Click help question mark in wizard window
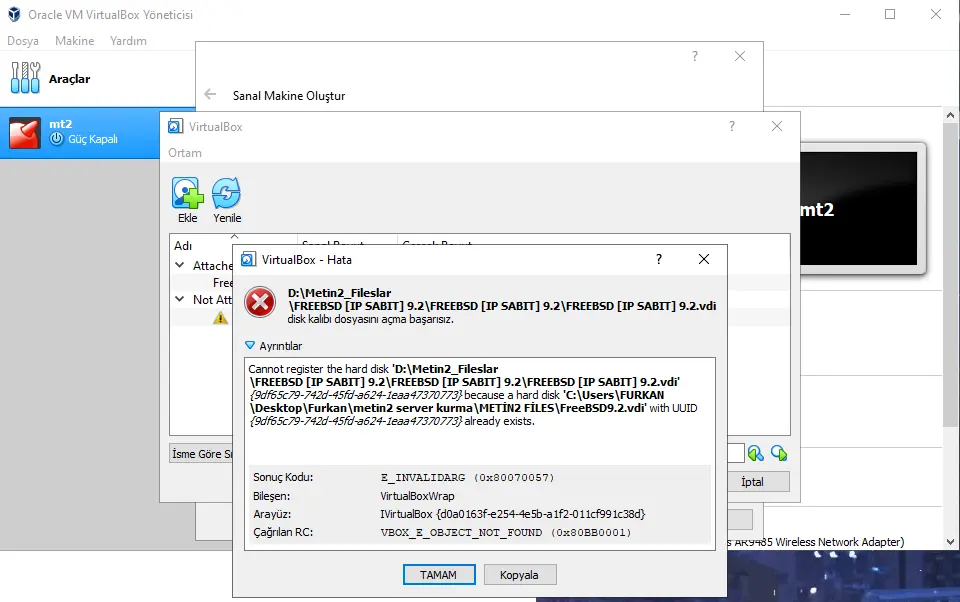Image resolution: width=960 pixels, height=602 pixels. point(695,56)
